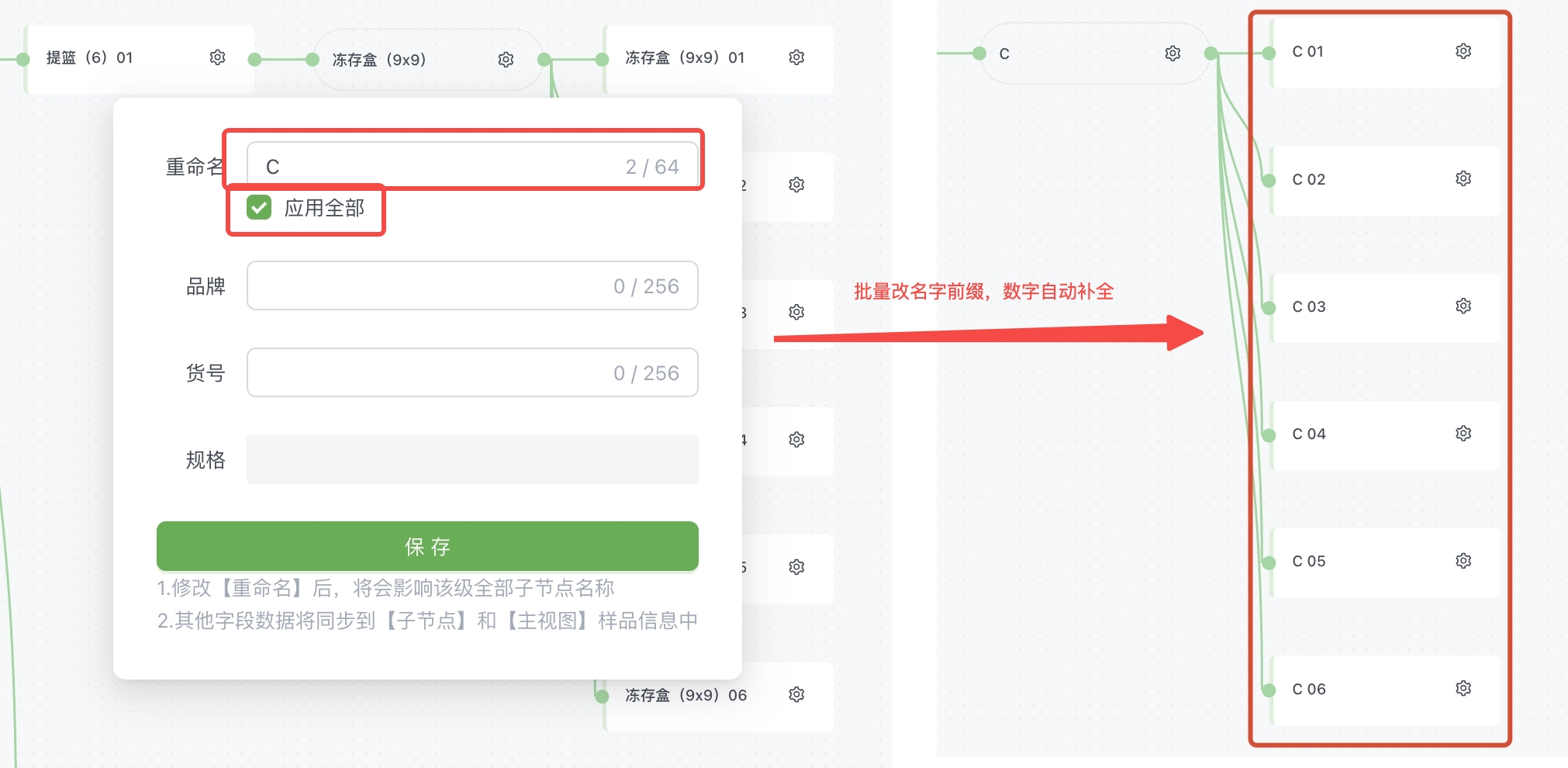Open settings for the C 03 node
1568x768 pixels.
[x=1463, y=306]
